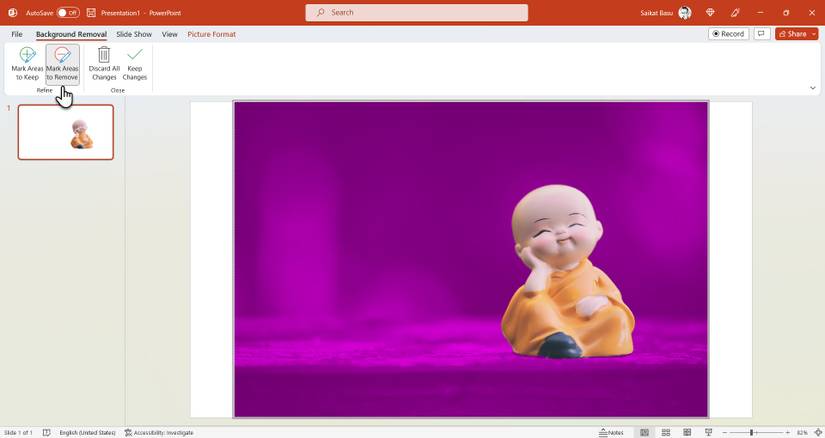Select Mark Areas to Keep tool
The image size is (825, 438).
(27, 64)
